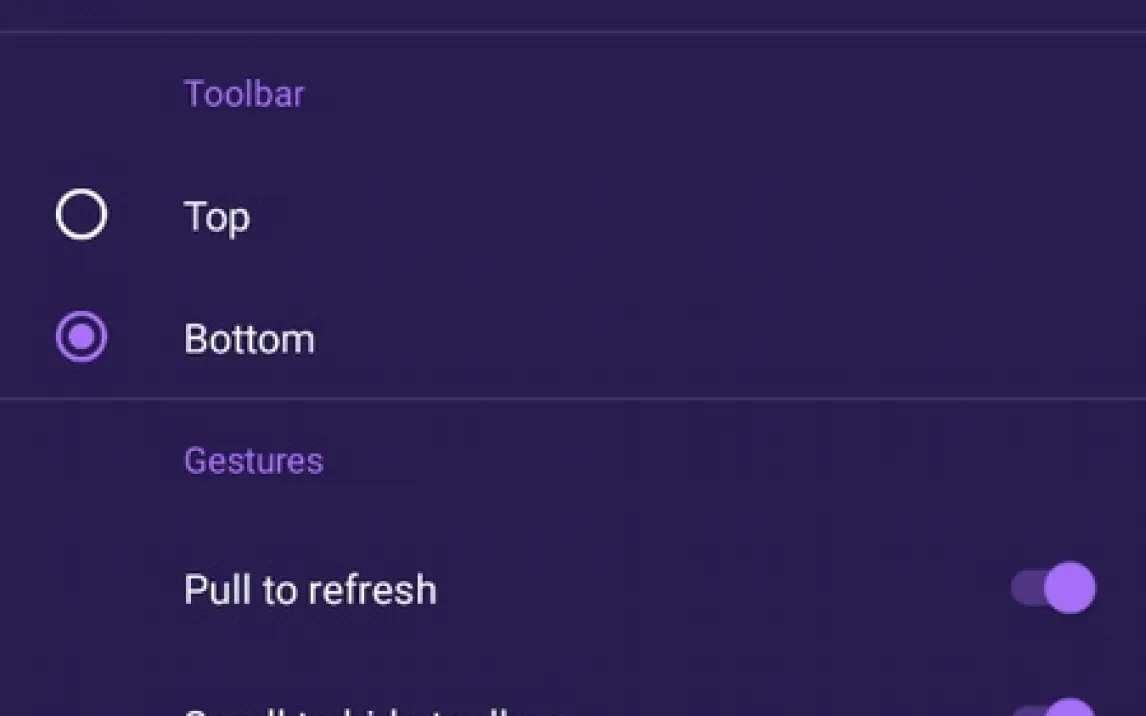Disable the Pull to refresh gesture
This screenshot has height=716, width=1146.
[1053, 588]
